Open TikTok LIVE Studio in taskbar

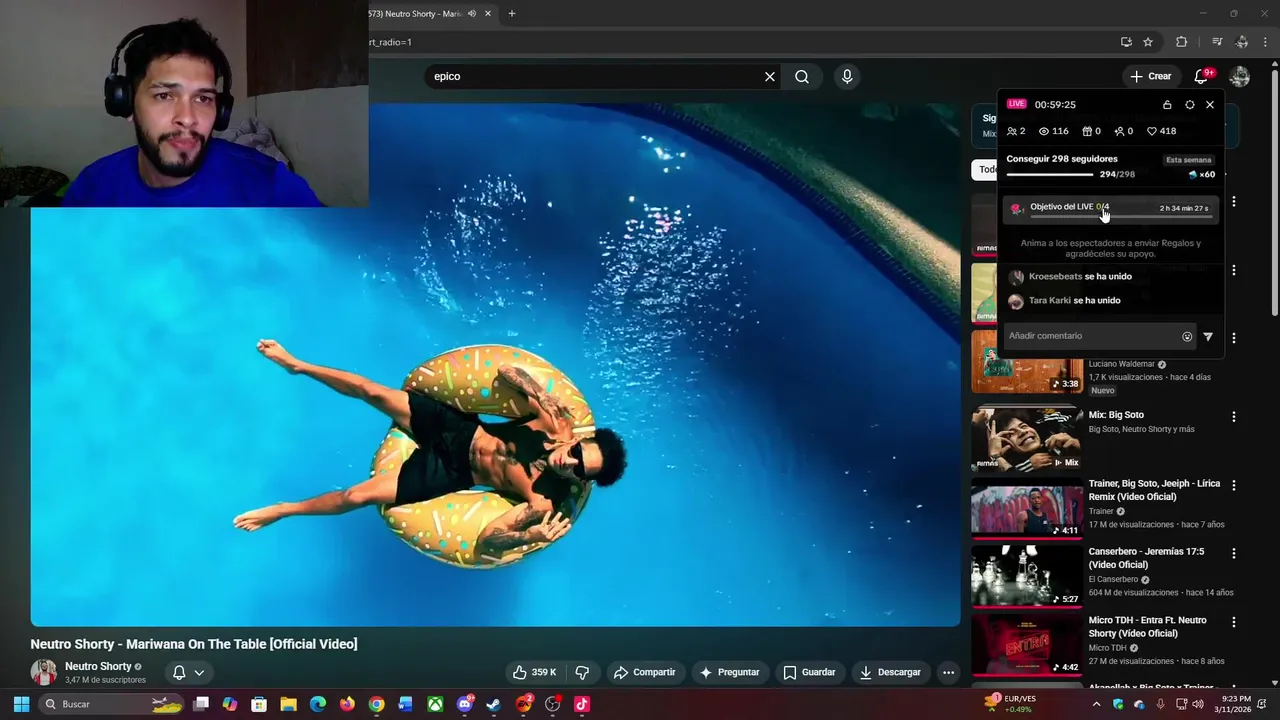(582, 704)
